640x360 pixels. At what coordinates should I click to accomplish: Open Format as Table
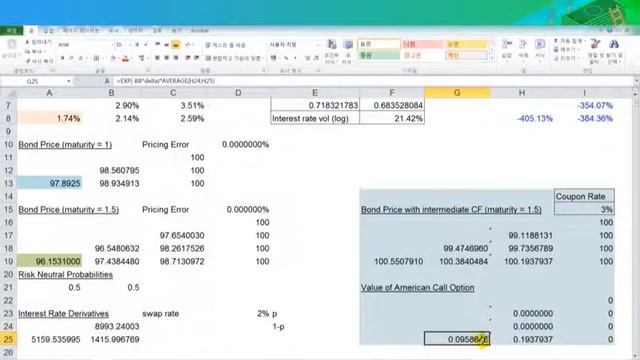click(347, 51)
